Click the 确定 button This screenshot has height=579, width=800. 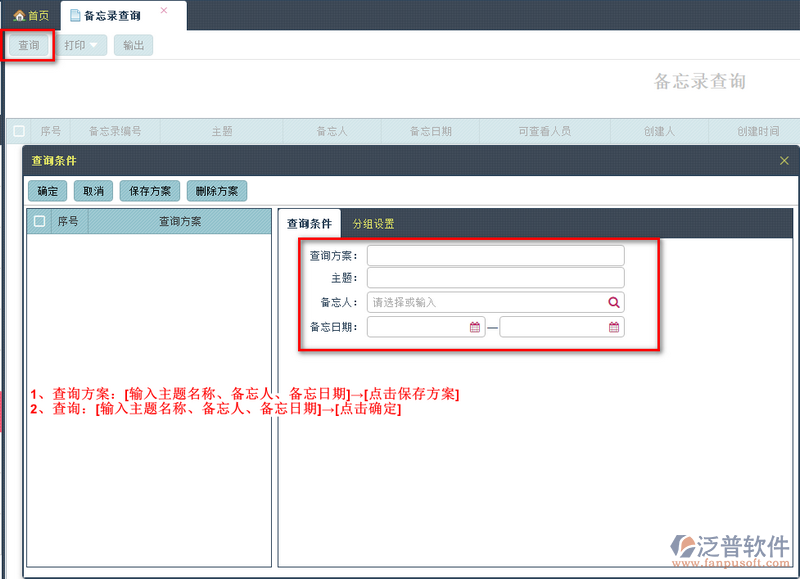(x=46, y=191)
